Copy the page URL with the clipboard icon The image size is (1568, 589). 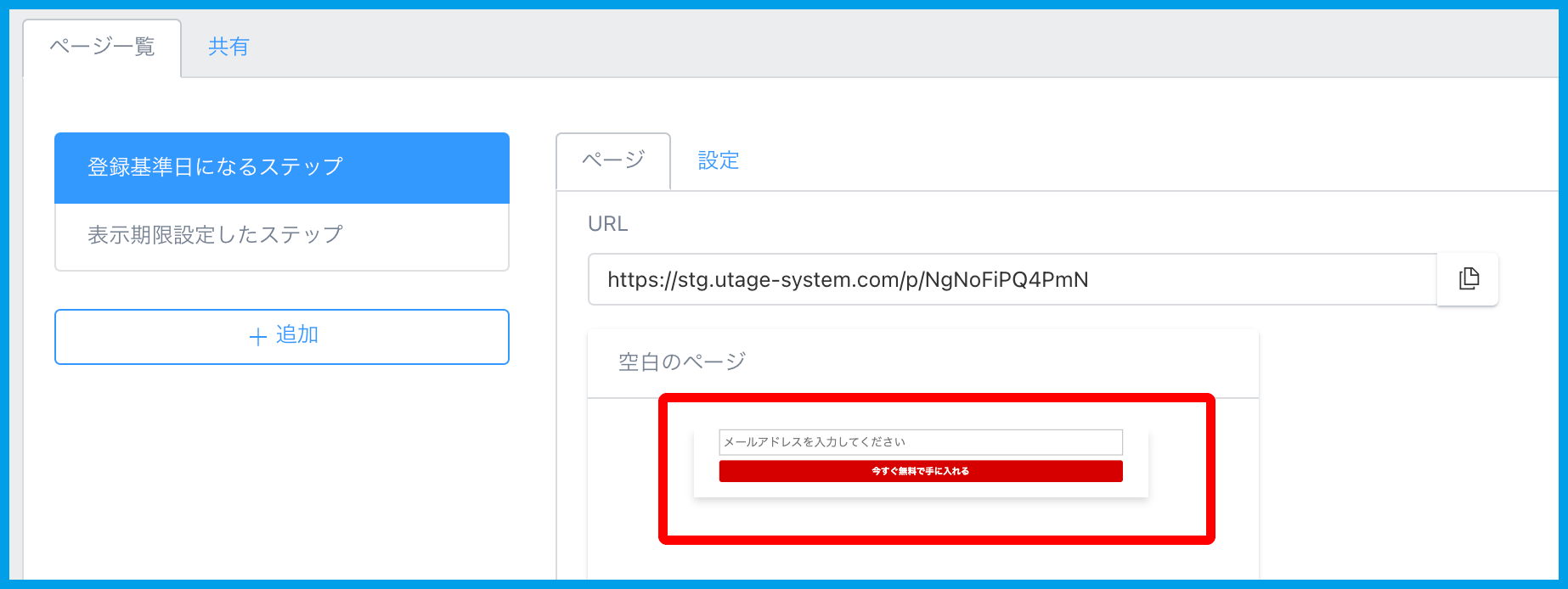(x=1468, y=279)
